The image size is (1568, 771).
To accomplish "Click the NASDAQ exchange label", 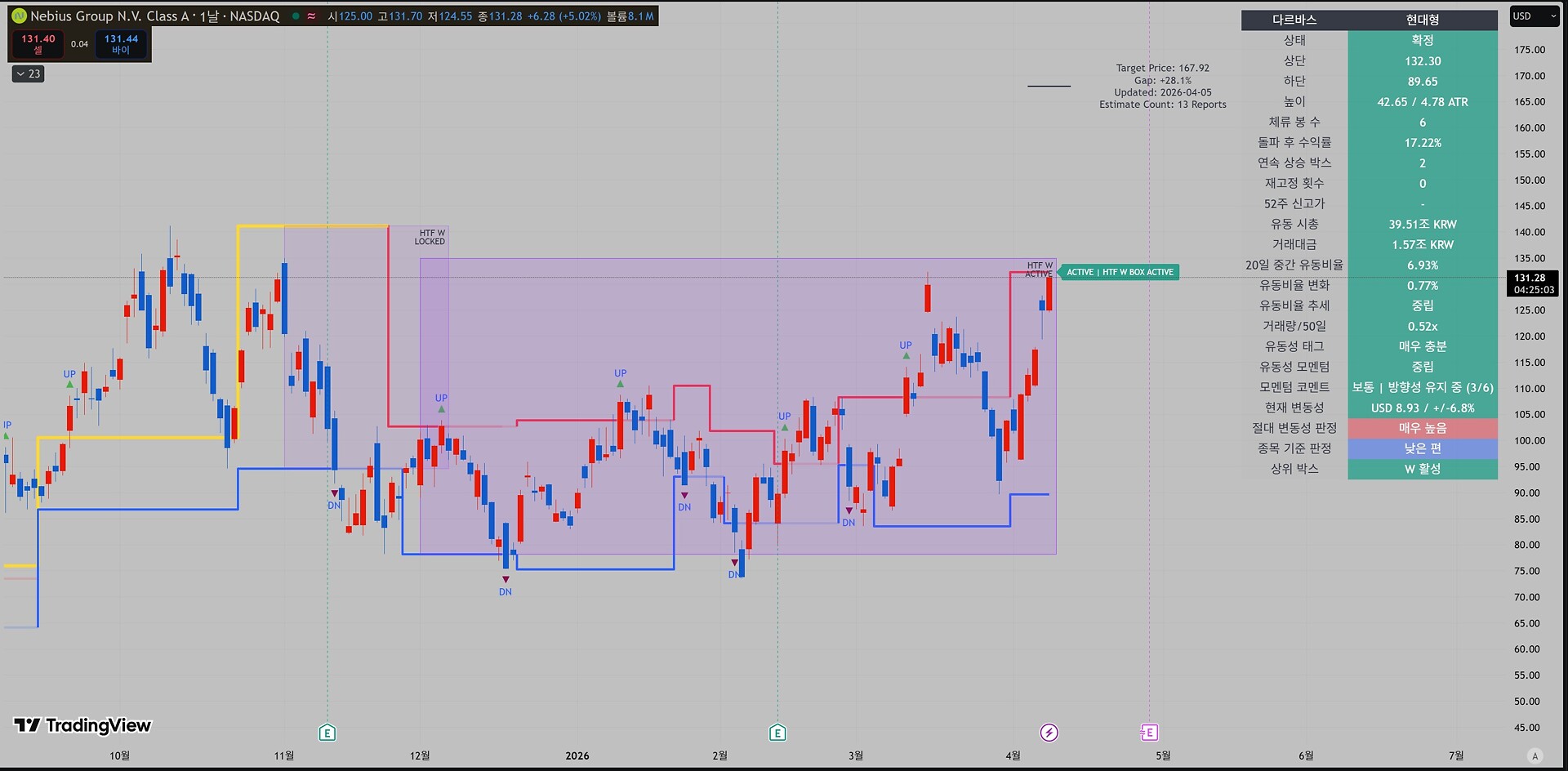I will point(255,16).
